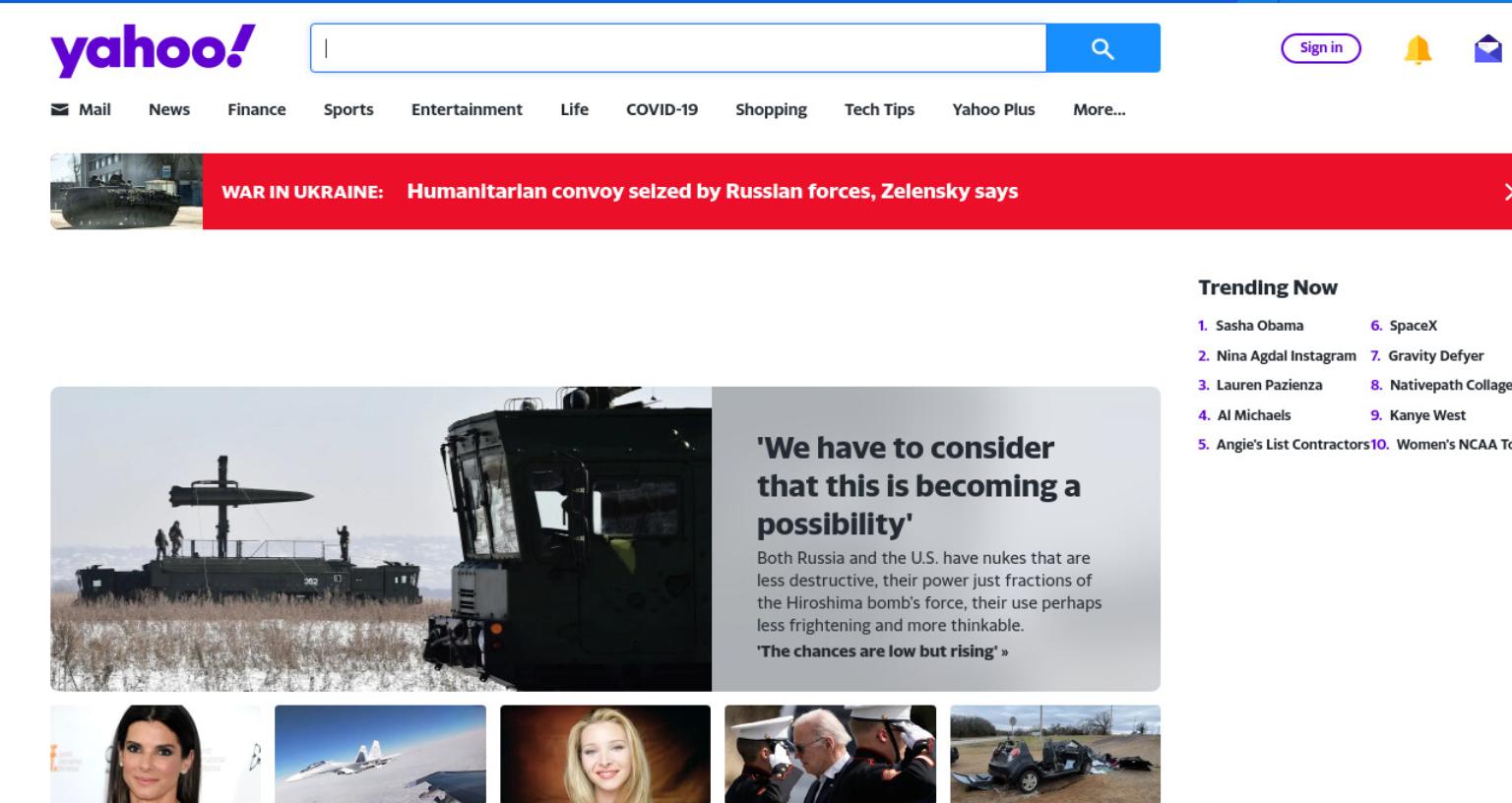Open the Life section
The height and width of the screenshot is (803, 1512).
tap(574, 109)
